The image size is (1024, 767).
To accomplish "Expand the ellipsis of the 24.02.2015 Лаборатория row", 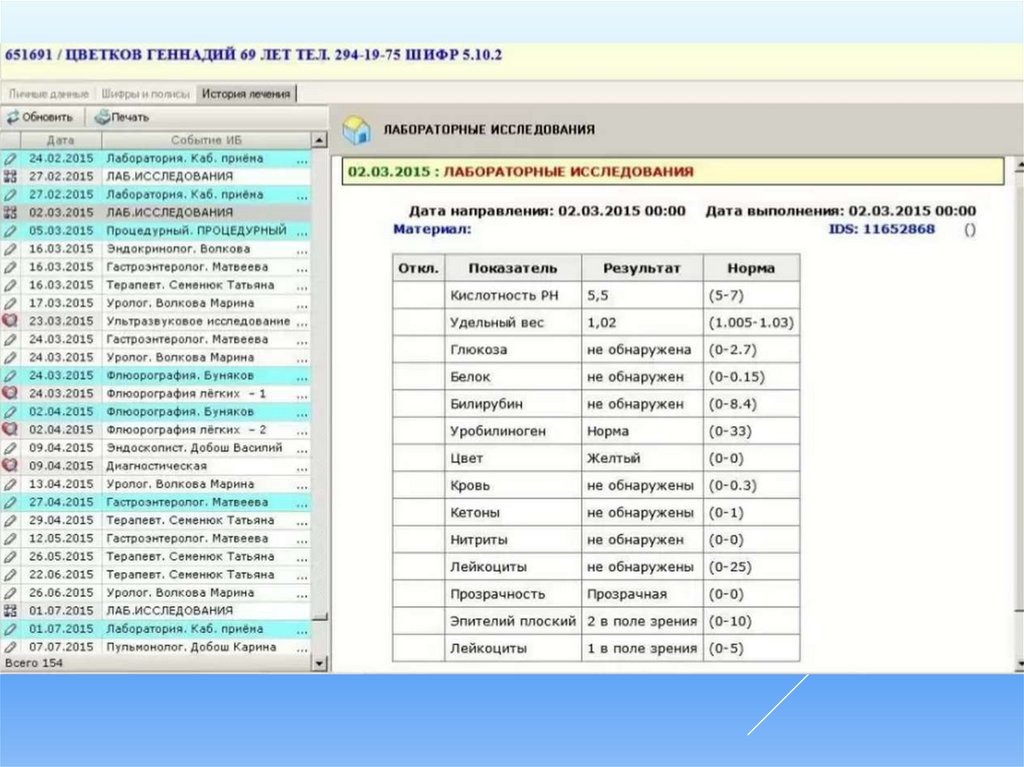I will click(302, 160).
